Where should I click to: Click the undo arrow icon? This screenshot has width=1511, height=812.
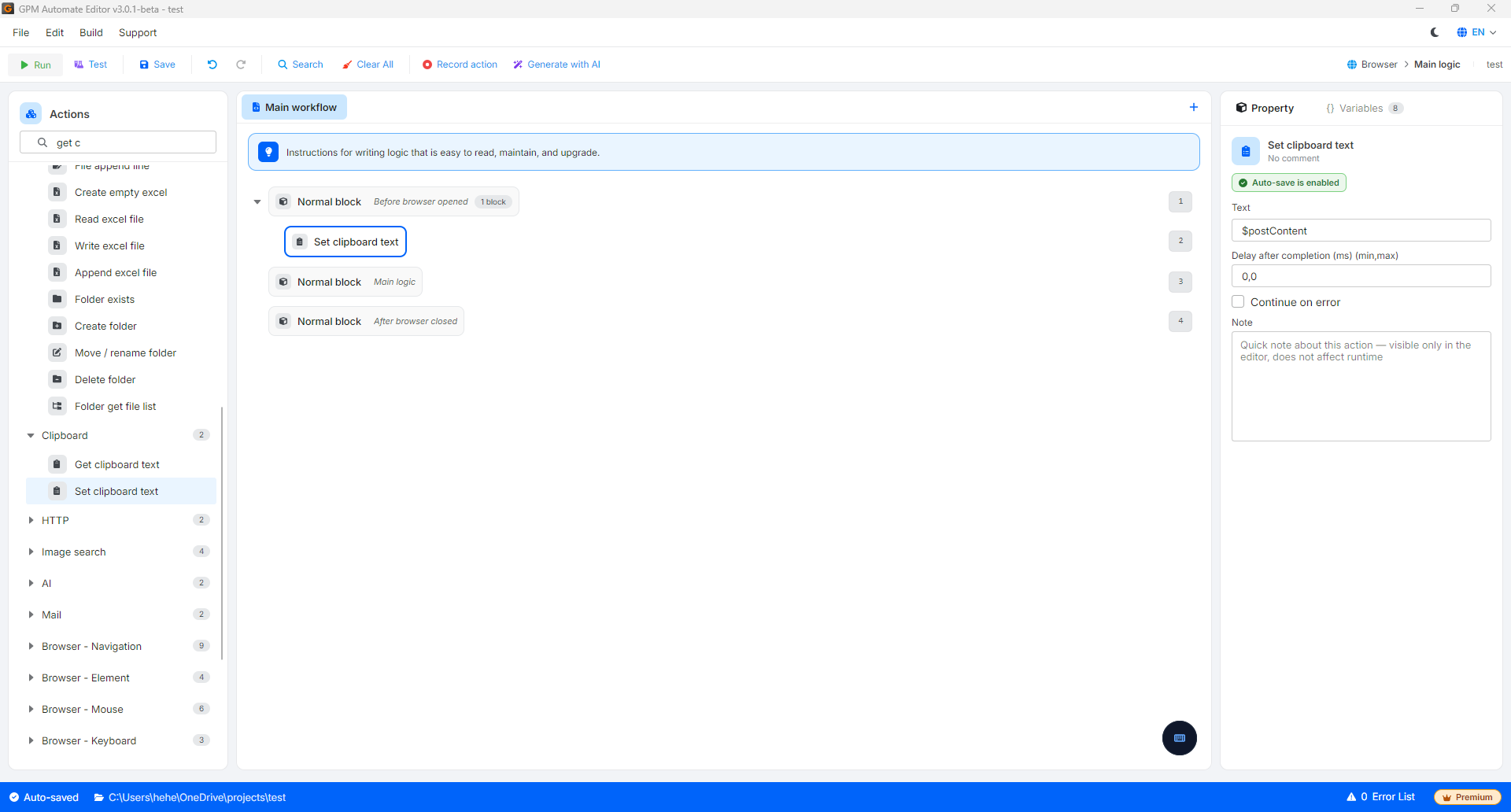coord(212,65)
